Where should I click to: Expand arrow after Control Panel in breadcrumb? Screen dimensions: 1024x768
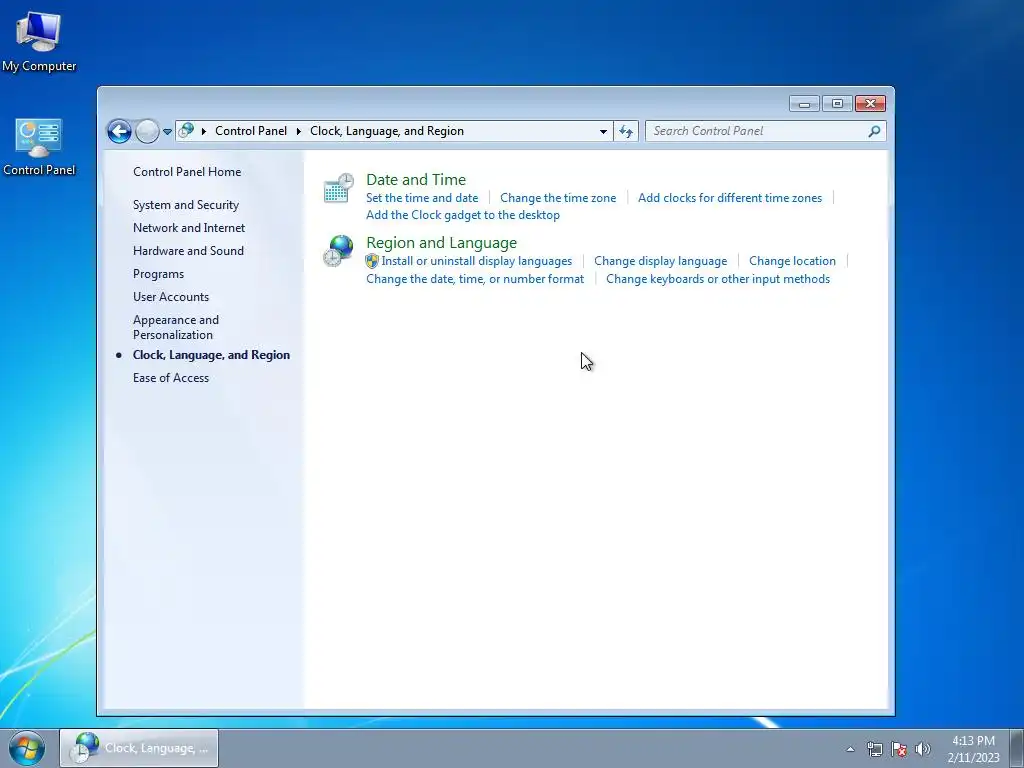coord(298,131)
